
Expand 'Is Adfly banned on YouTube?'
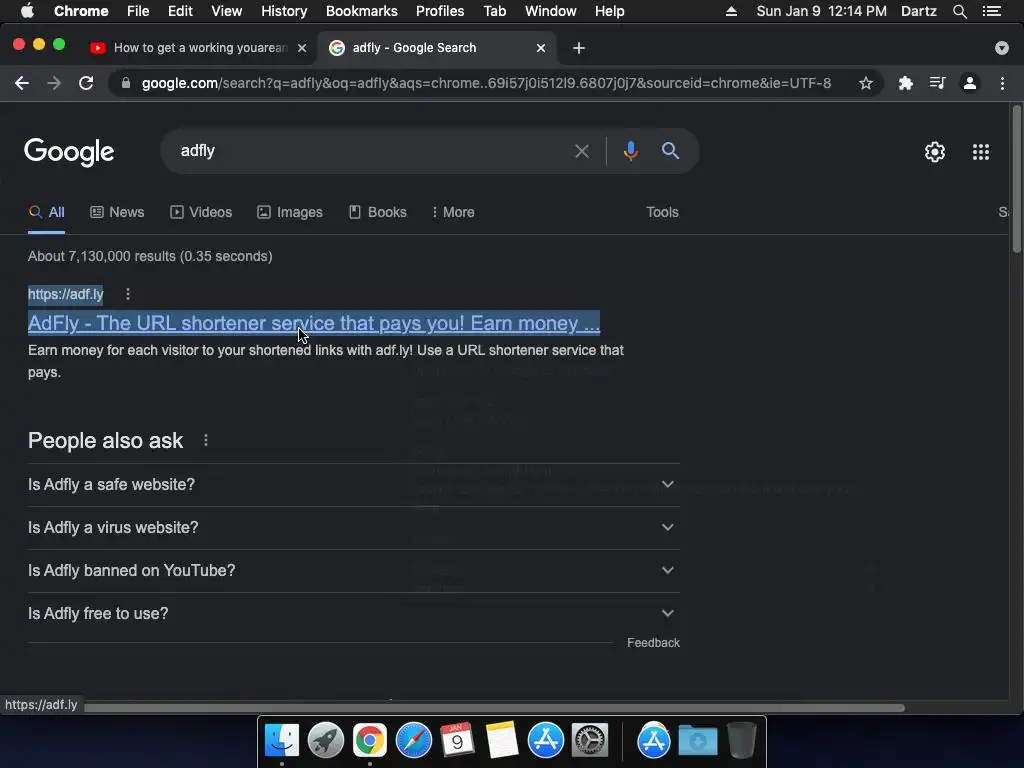[x=353, y=571]
